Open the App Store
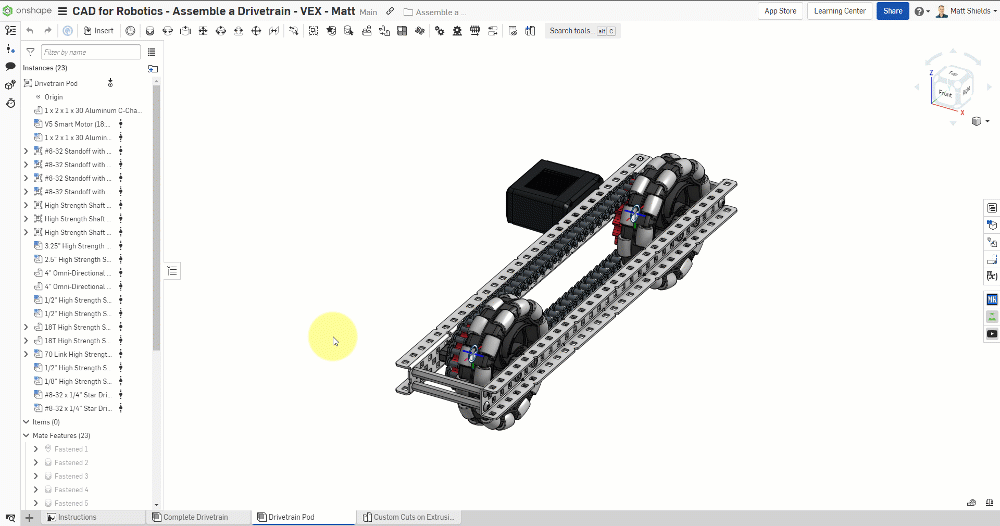This screenshot has height=526, width=1000. coord(780,11)
